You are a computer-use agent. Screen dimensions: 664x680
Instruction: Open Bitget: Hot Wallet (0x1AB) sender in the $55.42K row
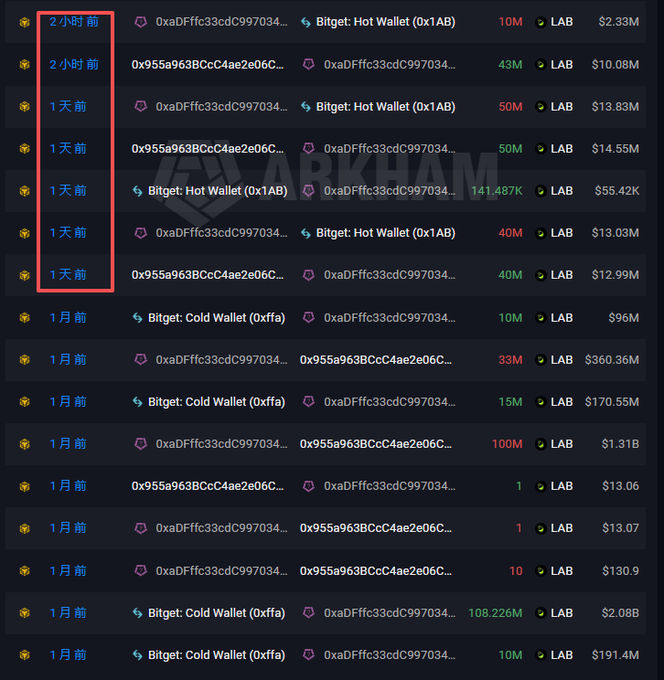pos(218,191)
